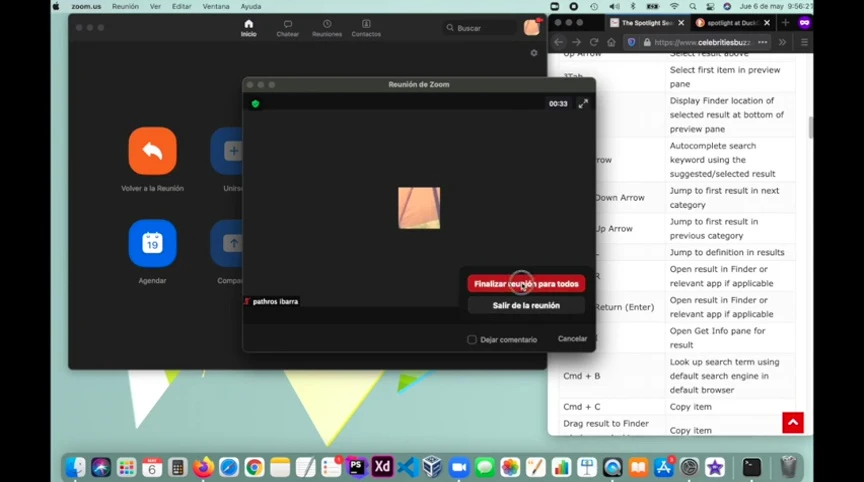Check the Dejar comentario checkbox

pyautogui.click(x=472, y=339)
